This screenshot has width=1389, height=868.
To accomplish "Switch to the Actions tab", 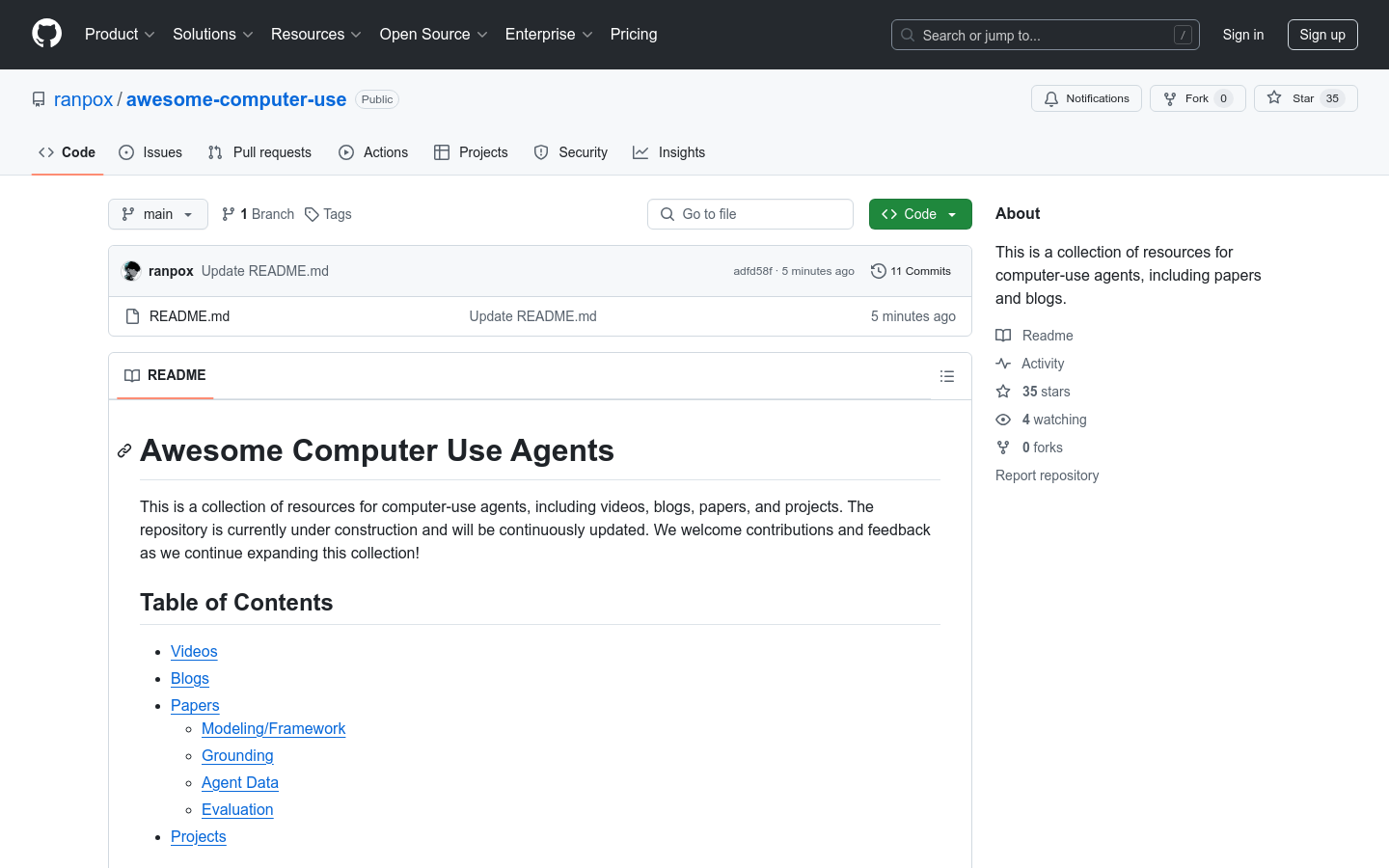I will 373,152.
